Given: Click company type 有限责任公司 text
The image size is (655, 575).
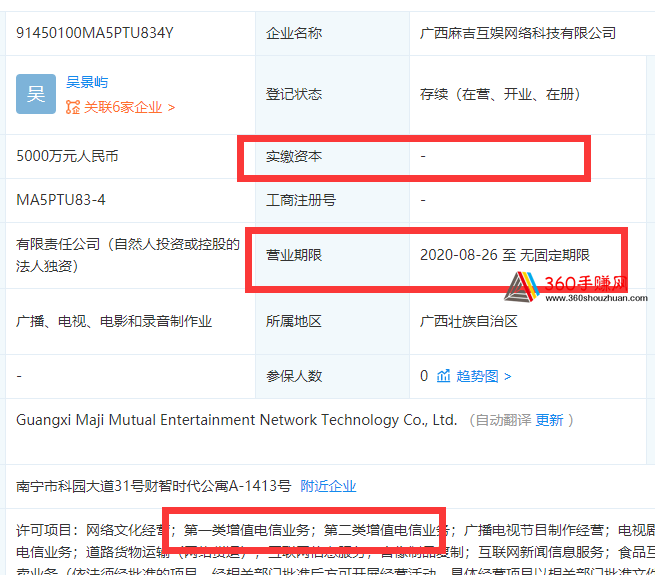Looking at the screenshot, I should pos(128,255).
